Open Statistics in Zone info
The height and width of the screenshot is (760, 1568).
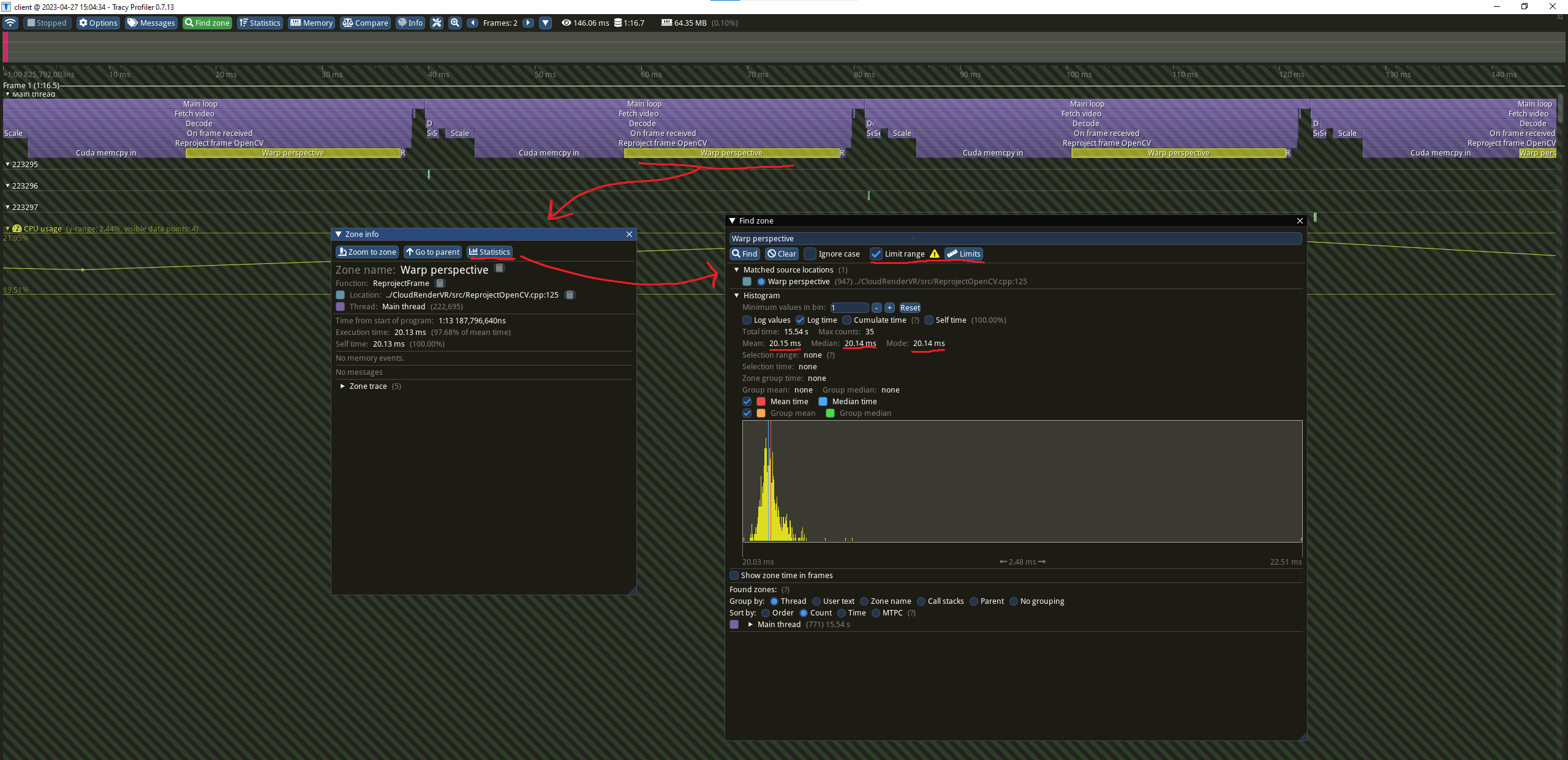coord(489,252)
